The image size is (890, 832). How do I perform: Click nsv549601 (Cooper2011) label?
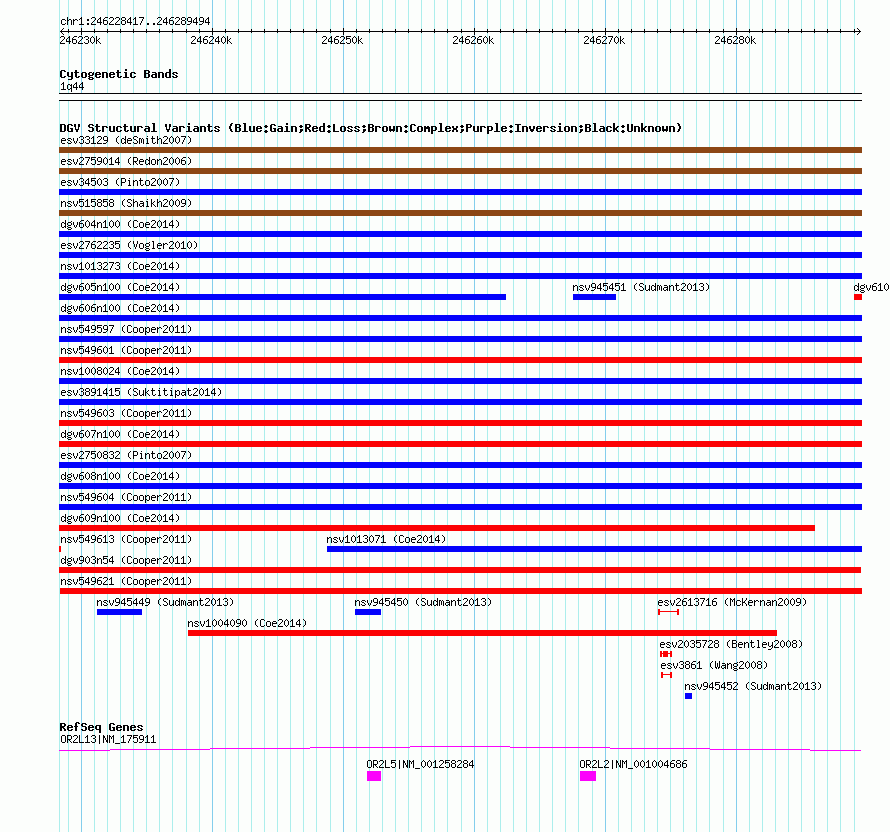(x=126, y=350)
